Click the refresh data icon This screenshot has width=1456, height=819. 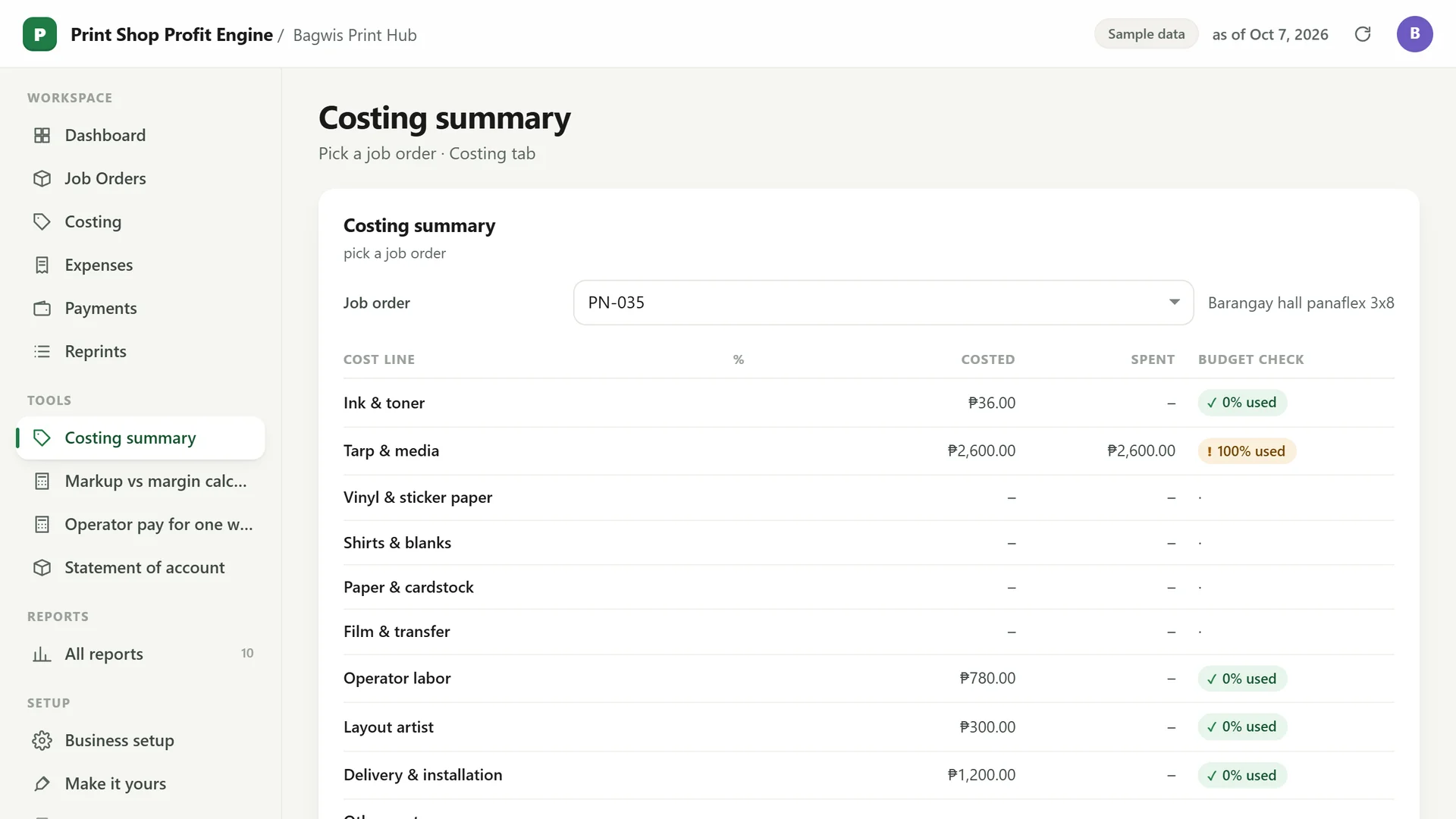point(1363,34)
